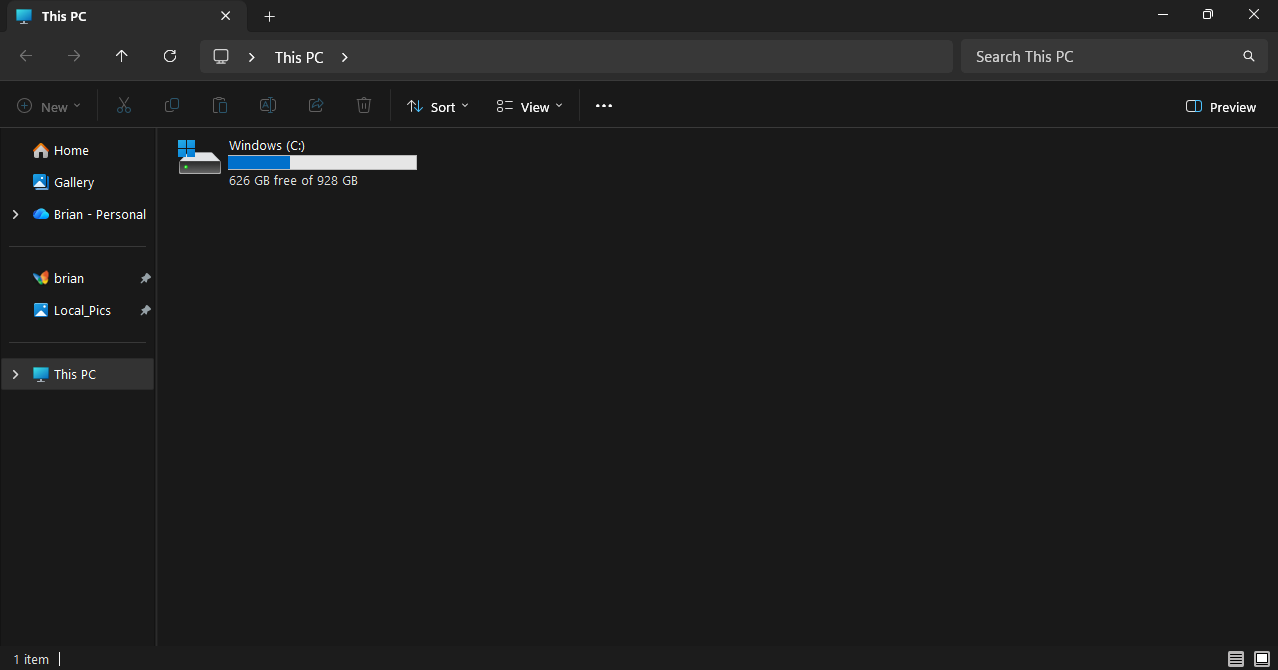Click the C: drive usage bar
1278x670 pixels.
coord(322,163)
